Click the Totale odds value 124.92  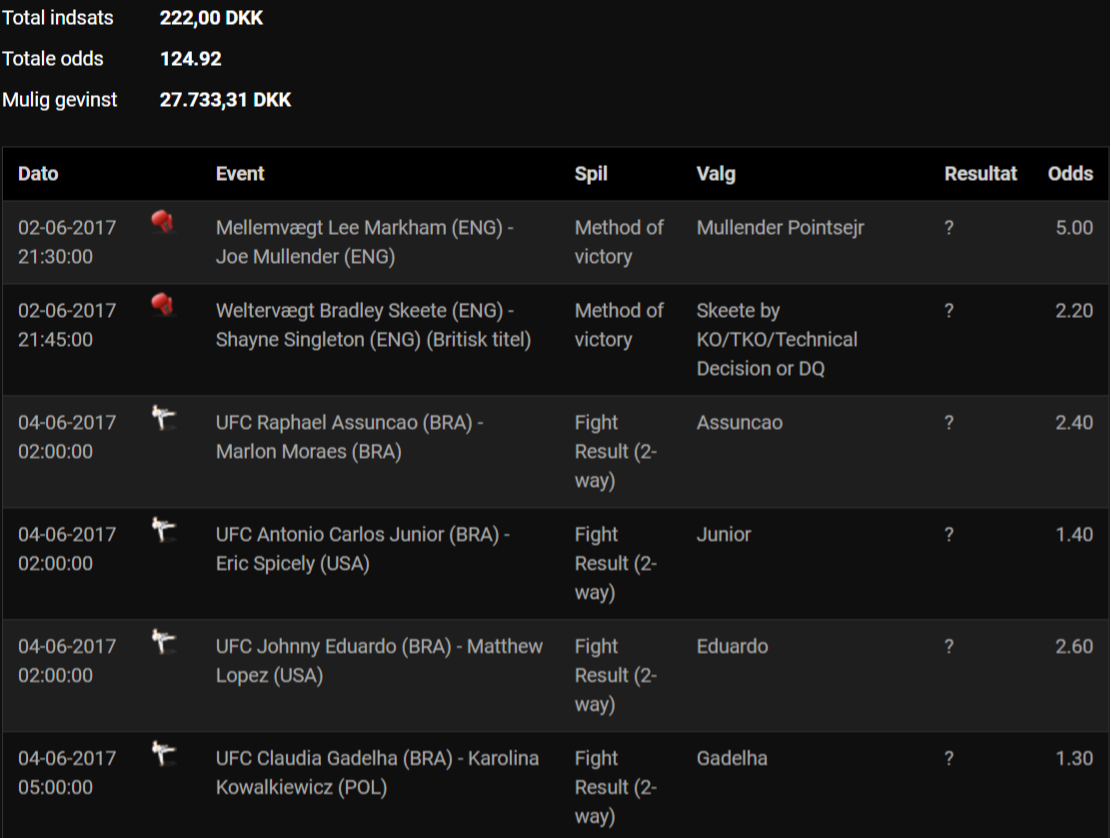pyautogui.click(x=191, y=59)
